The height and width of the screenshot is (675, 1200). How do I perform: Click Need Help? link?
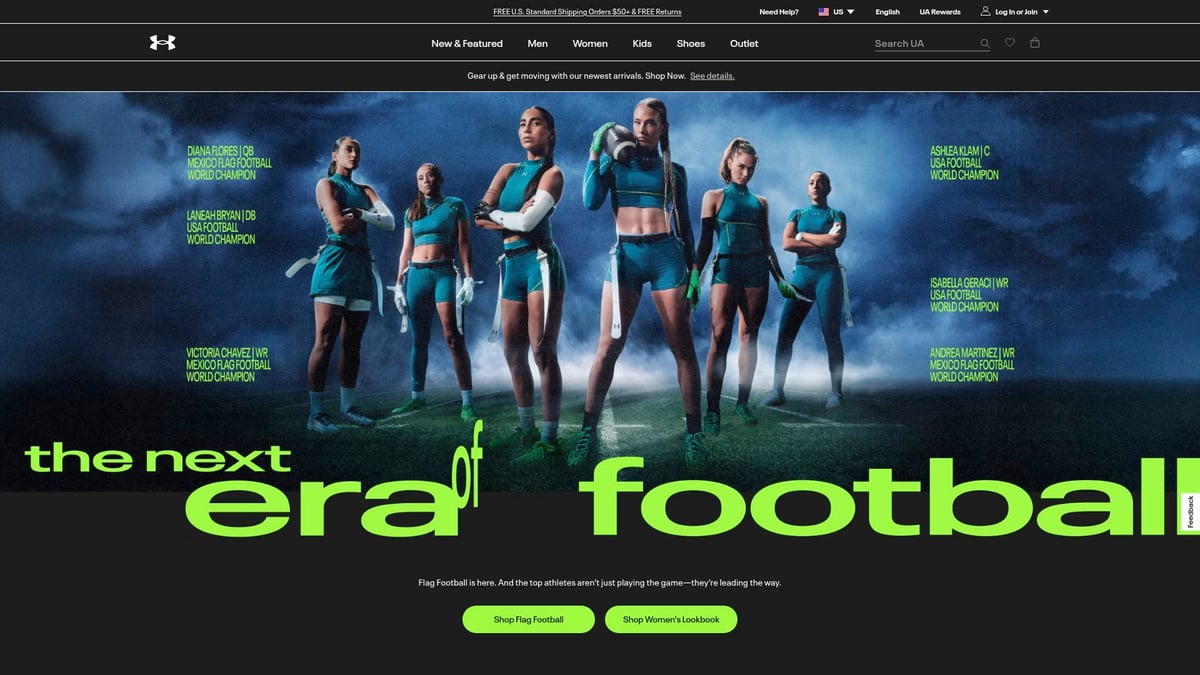pos(779,12)
